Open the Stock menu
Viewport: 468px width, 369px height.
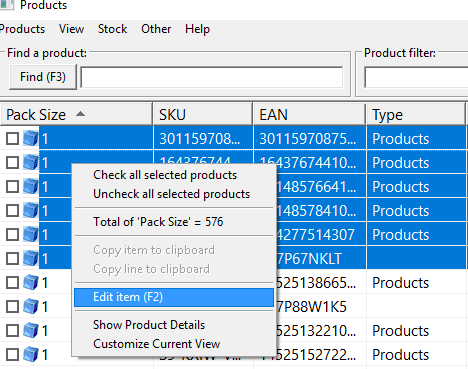(x=112, y=29)
